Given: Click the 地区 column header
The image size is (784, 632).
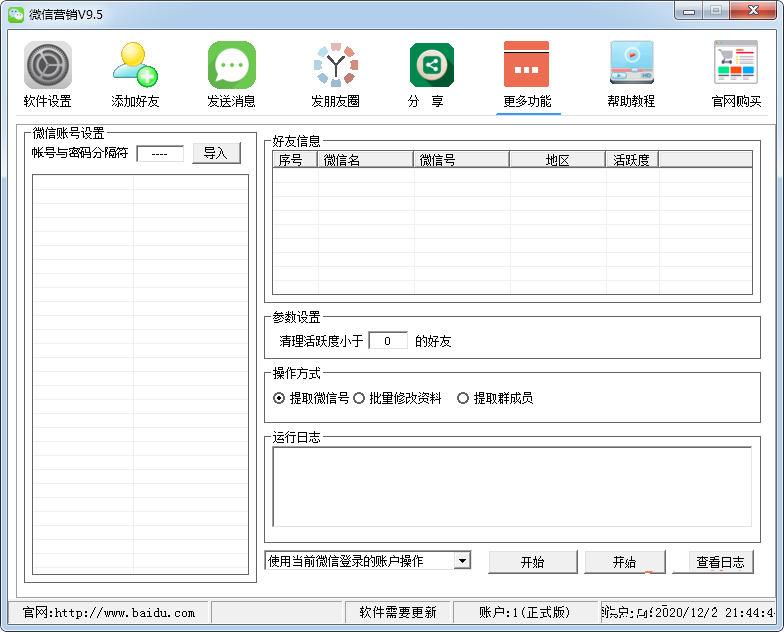Looking at the screenshot, I should coord(558,160).
